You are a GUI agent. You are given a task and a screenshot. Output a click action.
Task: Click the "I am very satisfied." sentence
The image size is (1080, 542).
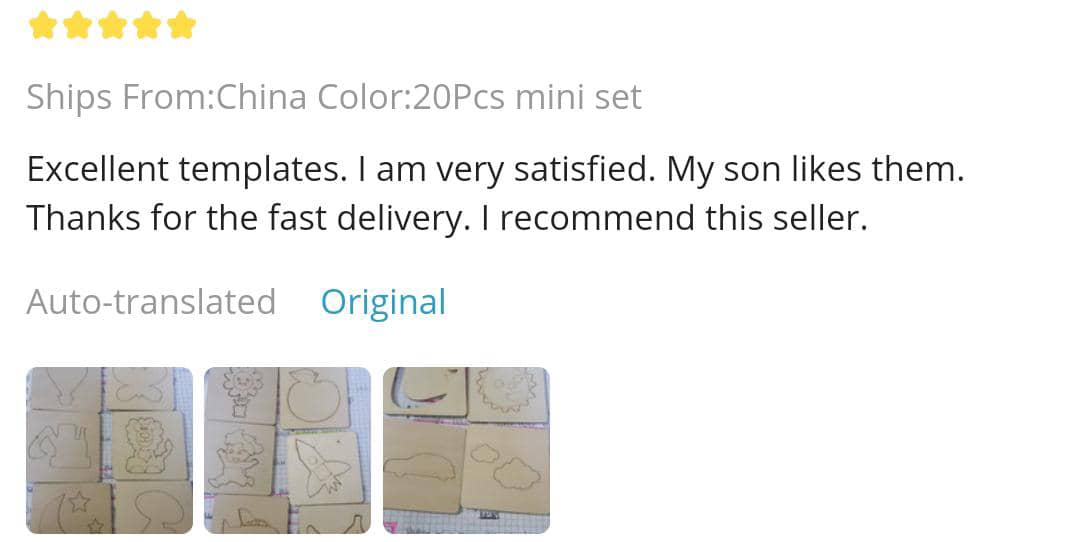502,170
